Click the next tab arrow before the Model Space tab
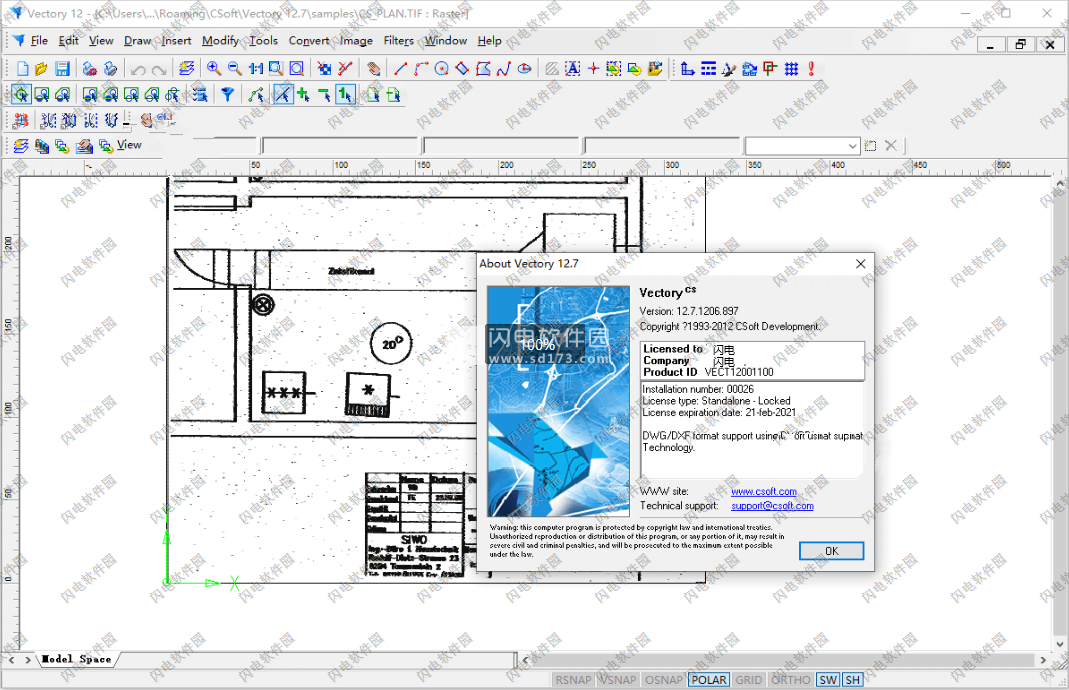 (27, 659)
